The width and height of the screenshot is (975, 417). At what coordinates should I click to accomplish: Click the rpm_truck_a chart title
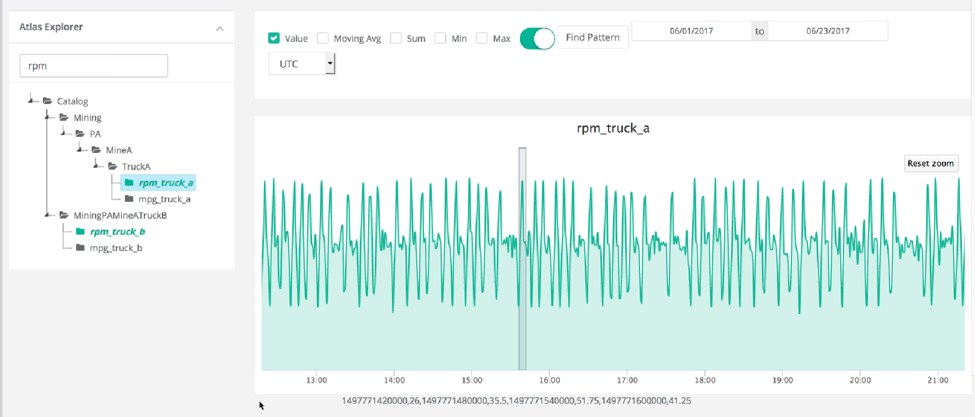coord(611,129)
